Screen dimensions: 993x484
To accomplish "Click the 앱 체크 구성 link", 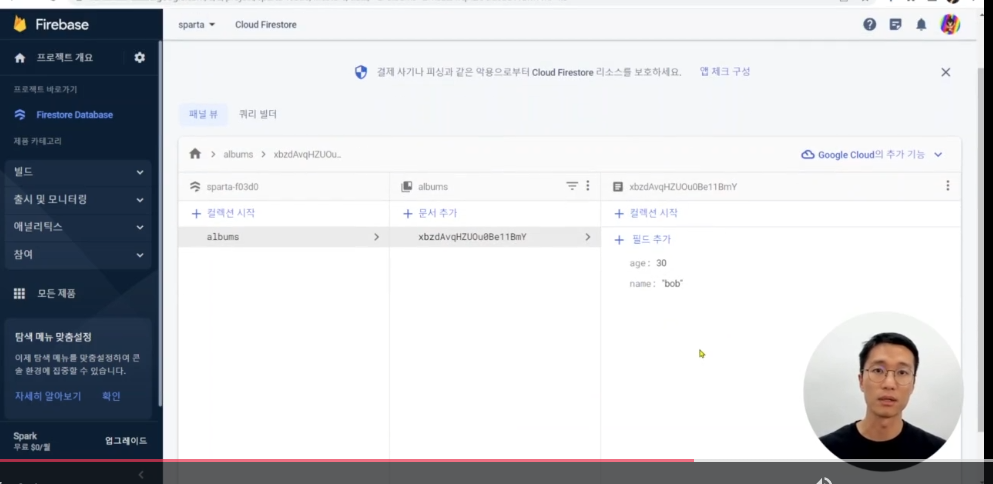I will 725,72.
